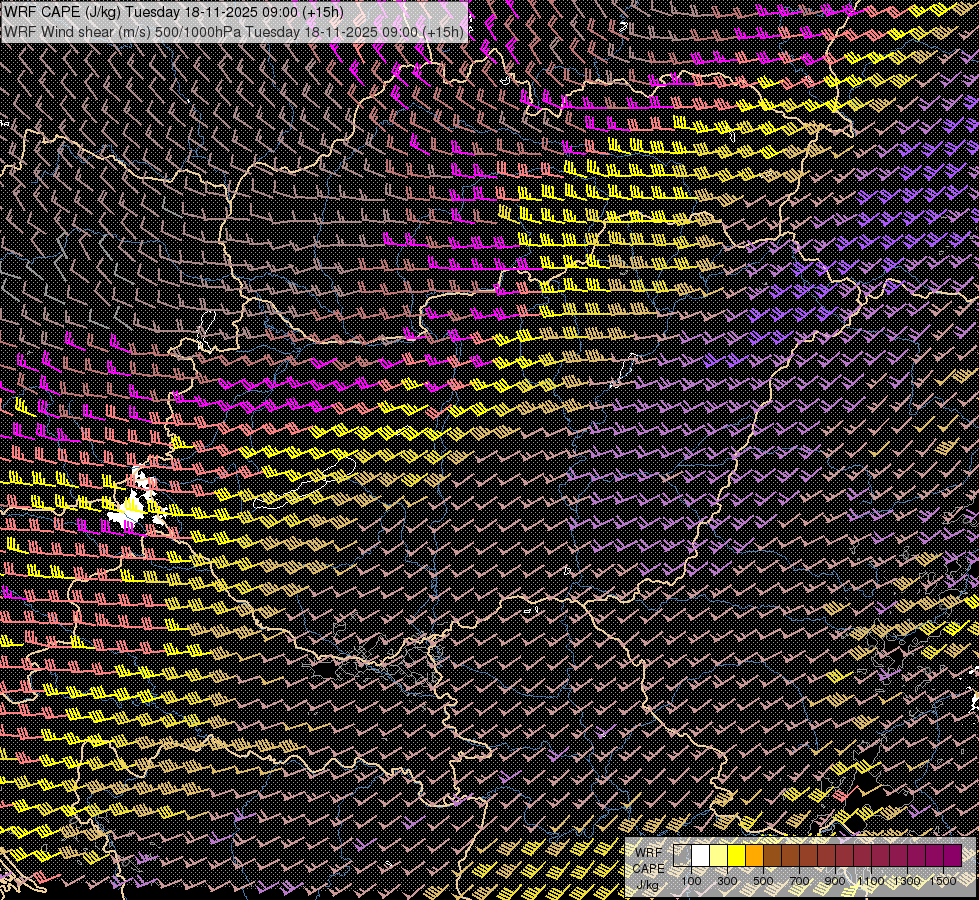Click the 'CAPE' word in the legend

pyautogui.click(x=649, y=869)
